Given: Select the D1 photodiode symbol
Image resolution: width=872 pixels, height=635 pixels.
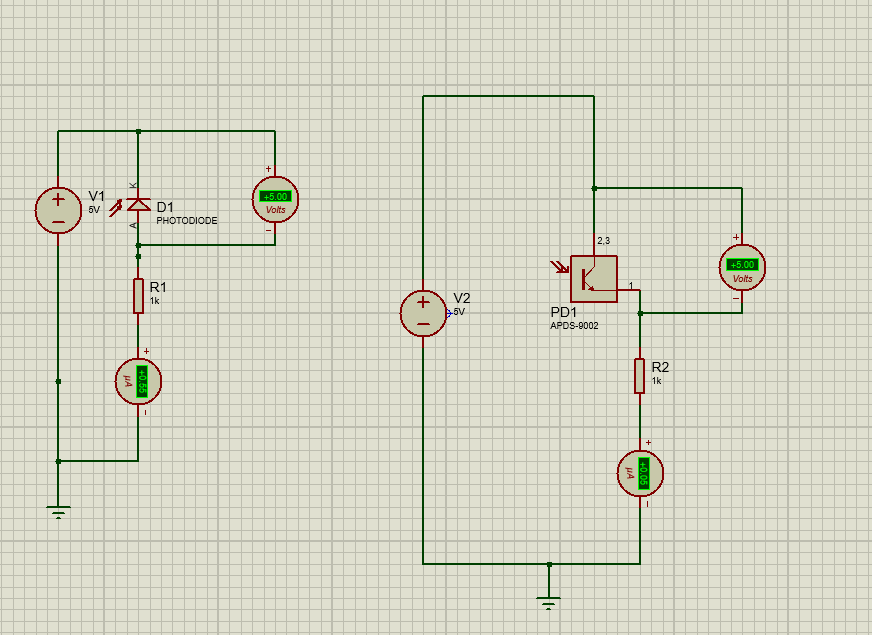Looking at the screenshot, I should 138,205.
